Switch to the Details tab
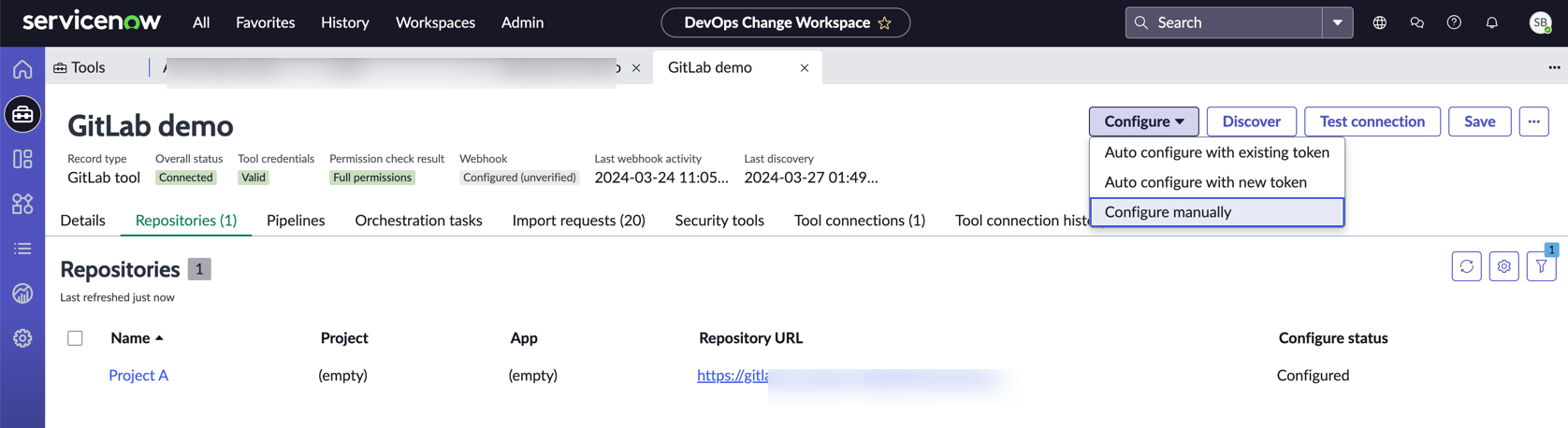Viewport: 1568px width, 428px height. click(x=83, y=221)
